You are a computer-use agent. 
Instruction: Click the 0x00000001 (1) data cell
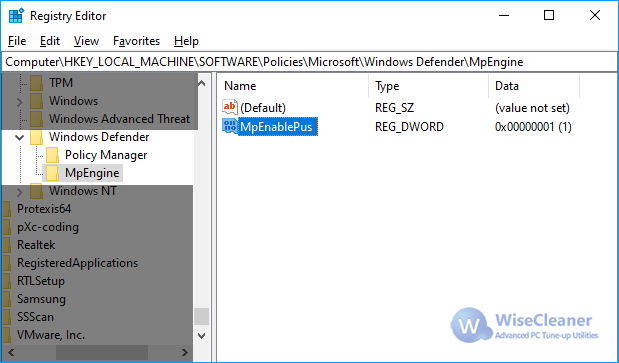[533, 127]
